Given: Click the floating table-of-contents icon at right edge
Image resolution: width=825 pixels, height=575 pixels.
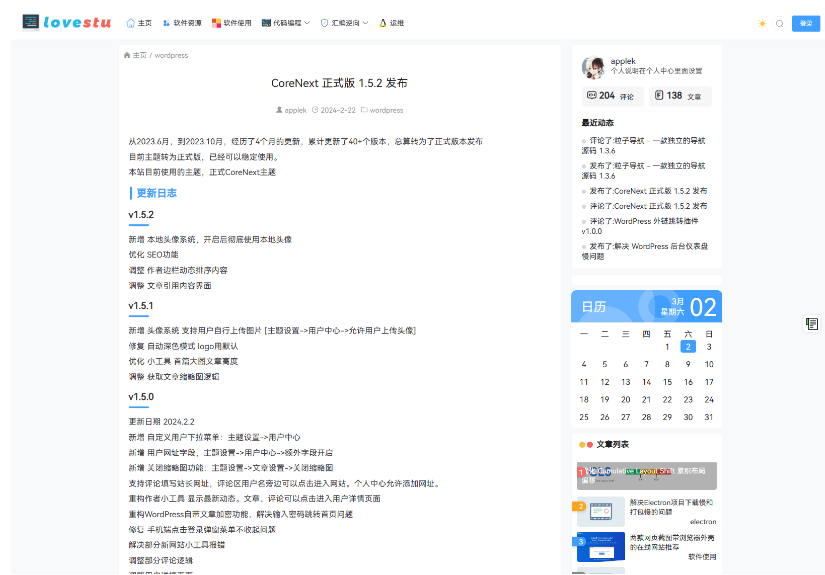Looking at the screenshot, I should coord(812,324).
